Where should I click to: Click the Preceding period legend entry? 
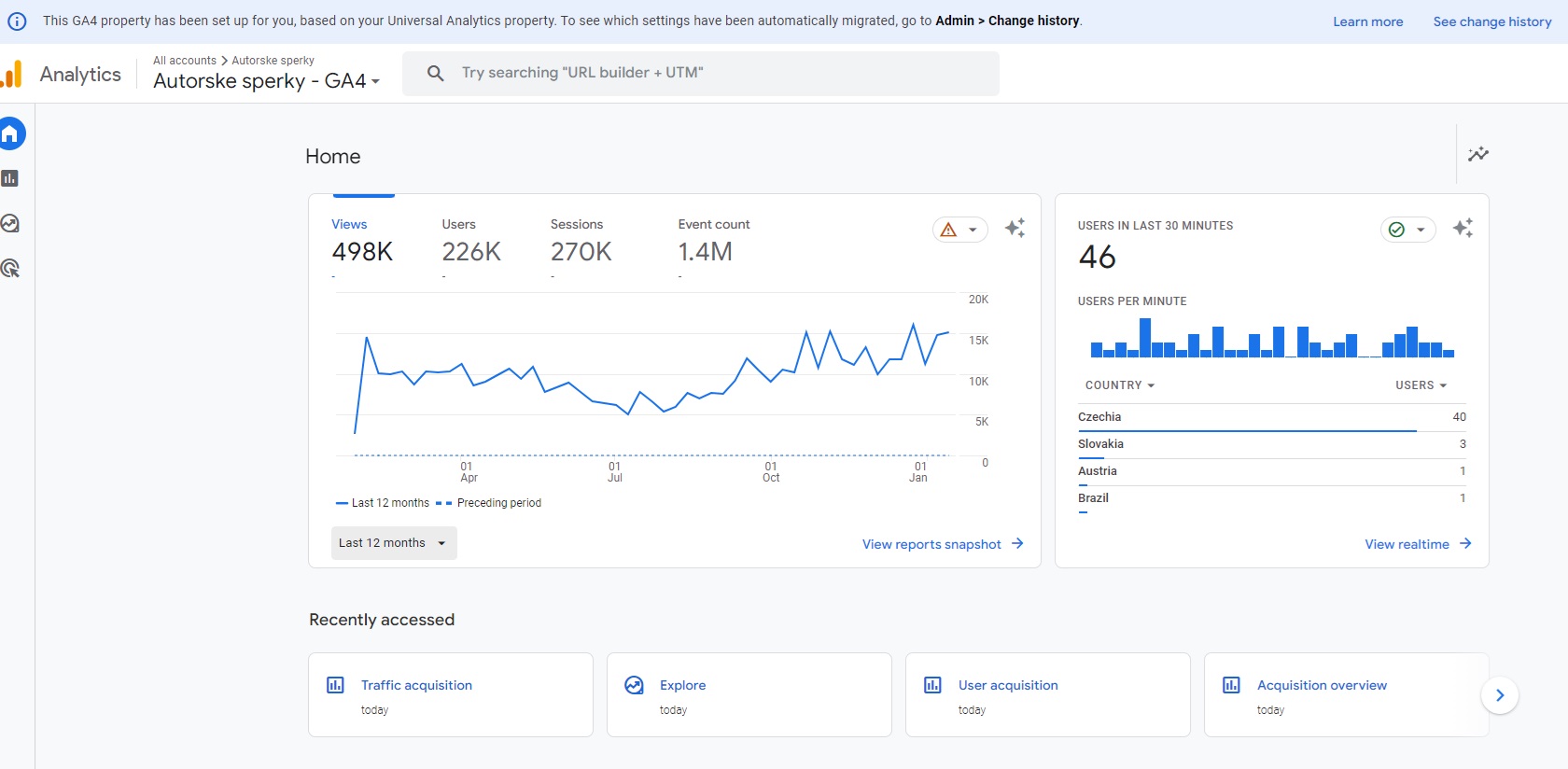[489, 503]
